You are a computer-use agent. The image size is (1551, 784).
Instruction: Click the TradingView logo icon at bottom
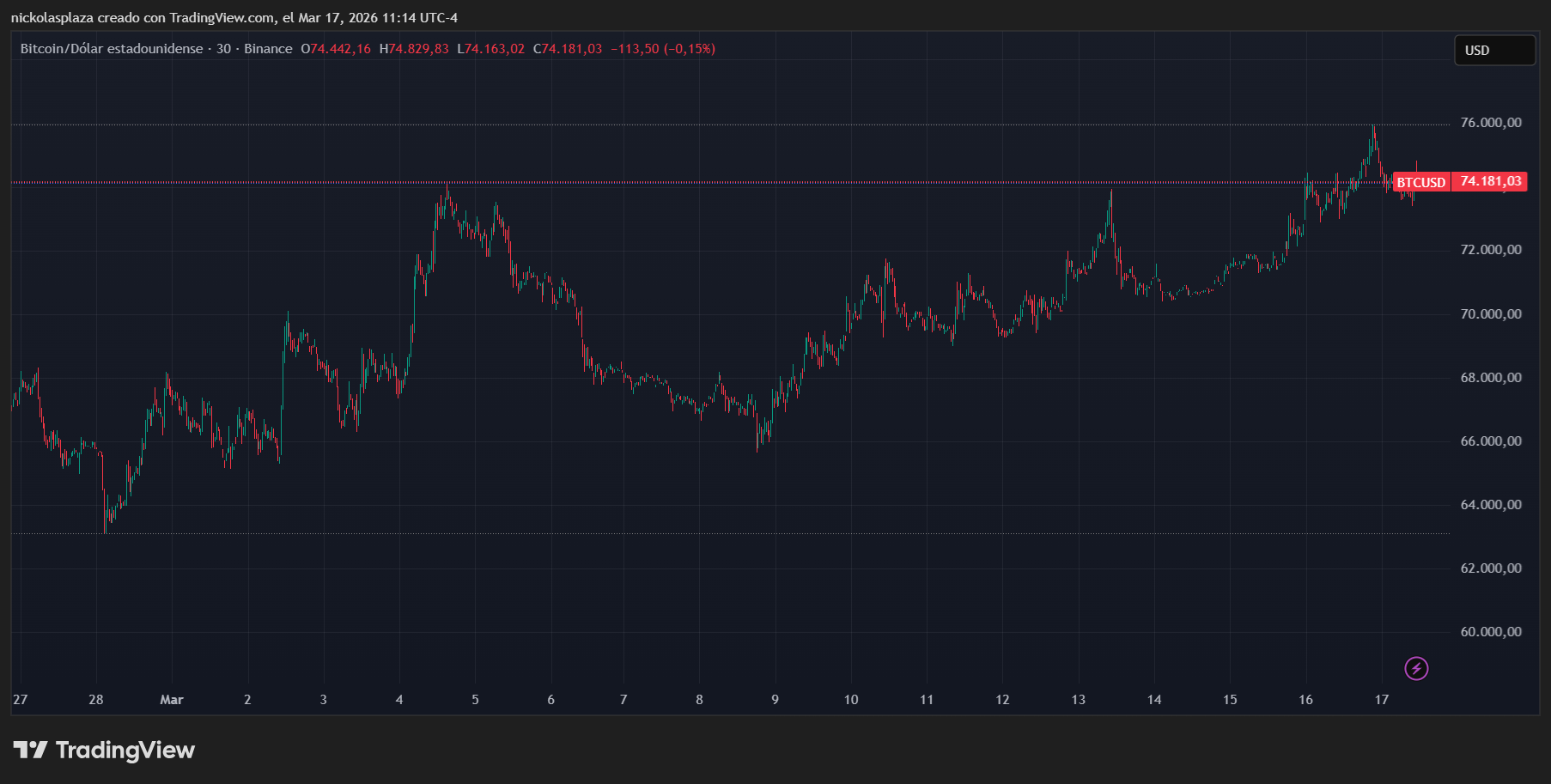point(30,751)
